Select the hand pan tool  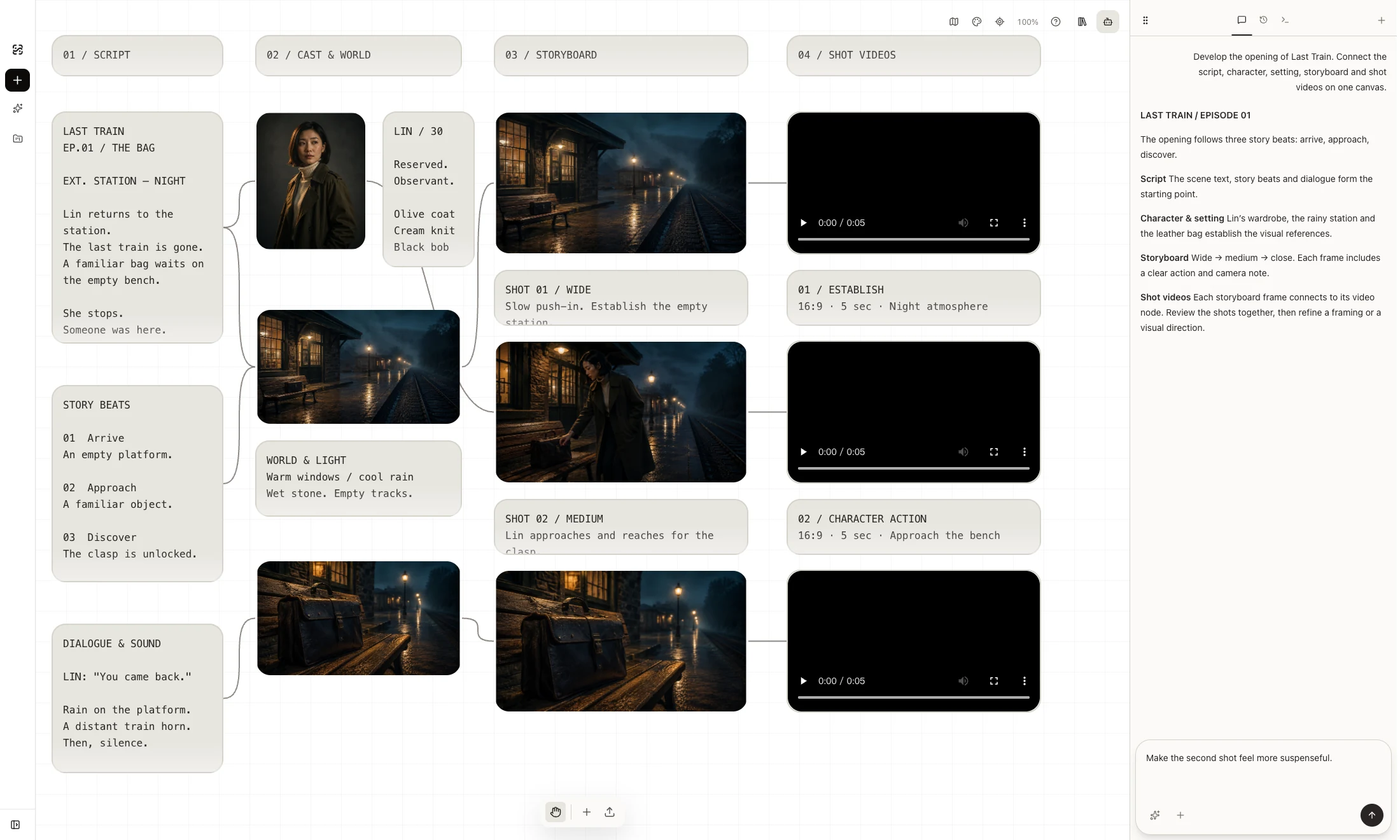click(556, 812)
